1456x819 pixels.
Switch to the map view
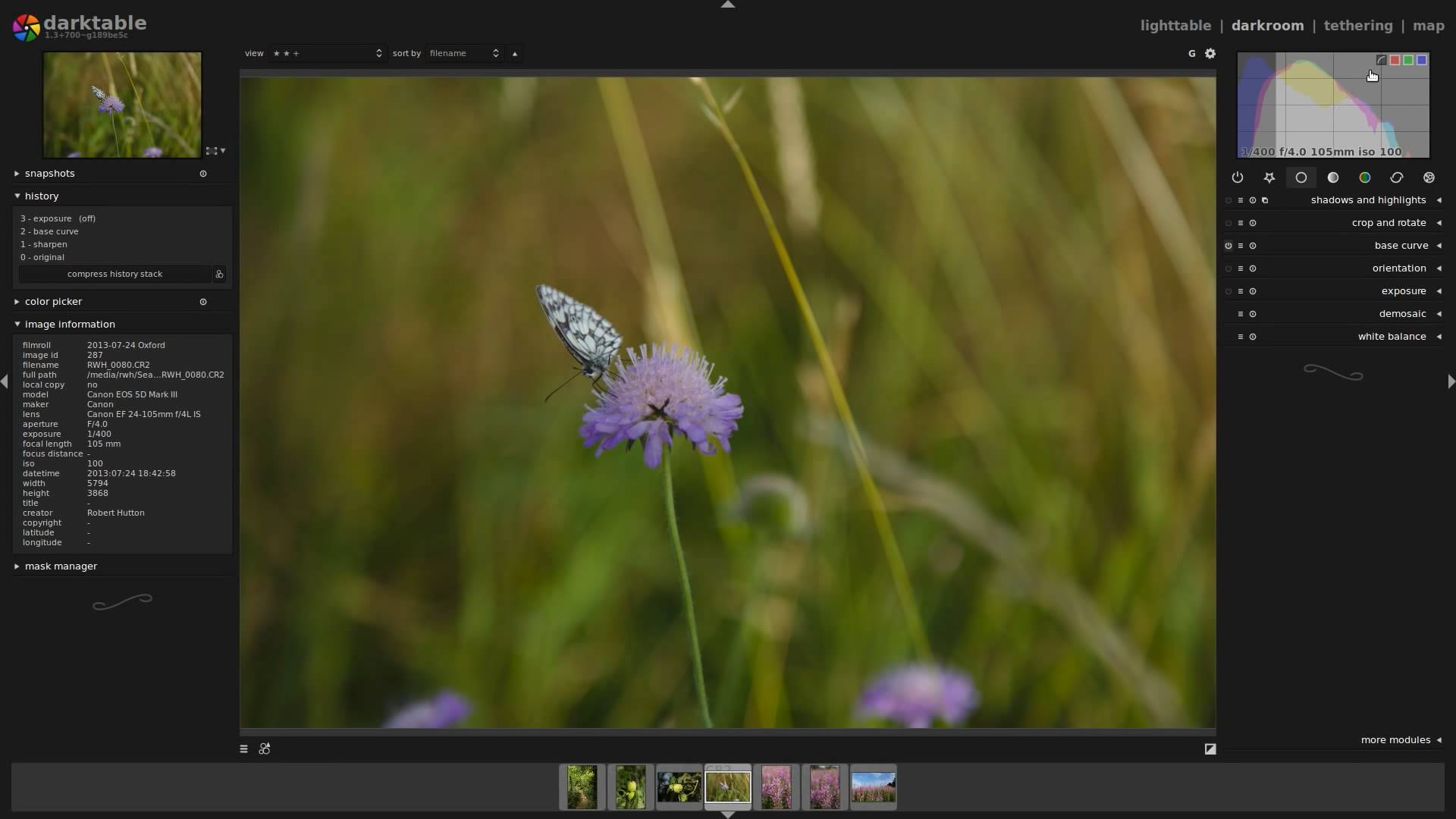pyautogui.click(x=1428, y=25)
